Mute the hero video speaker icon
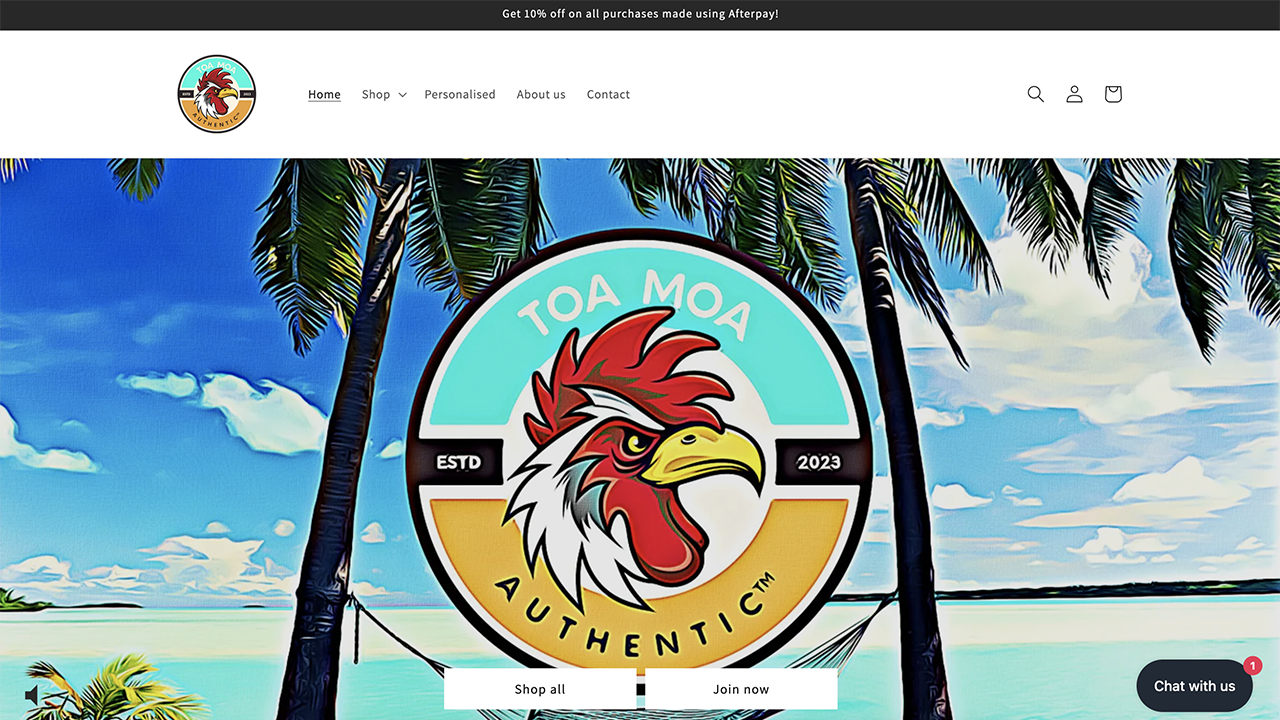 coord(32,695)
